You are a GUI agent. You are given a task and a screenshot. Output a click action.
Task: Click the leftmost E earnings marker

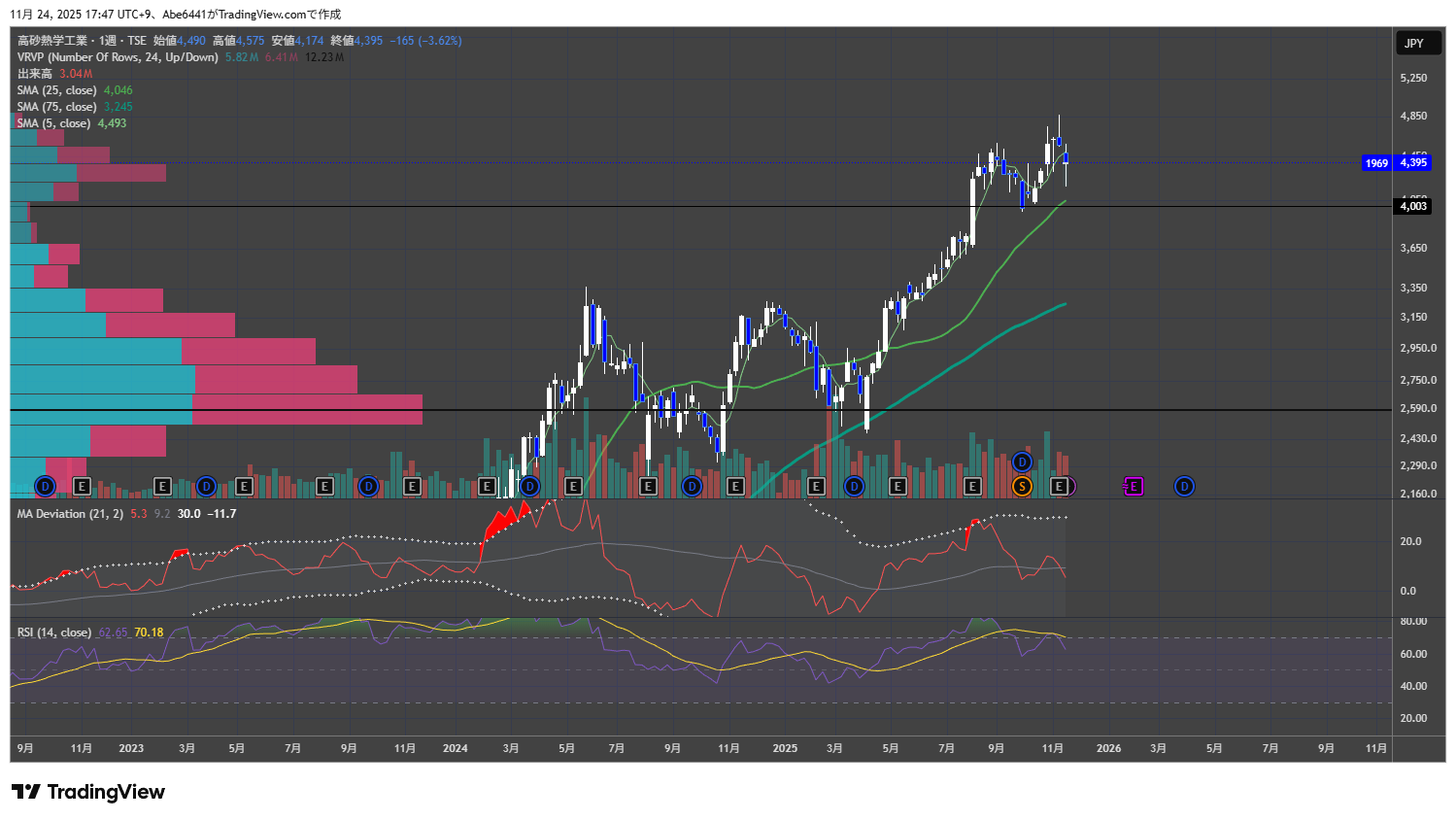82,486
